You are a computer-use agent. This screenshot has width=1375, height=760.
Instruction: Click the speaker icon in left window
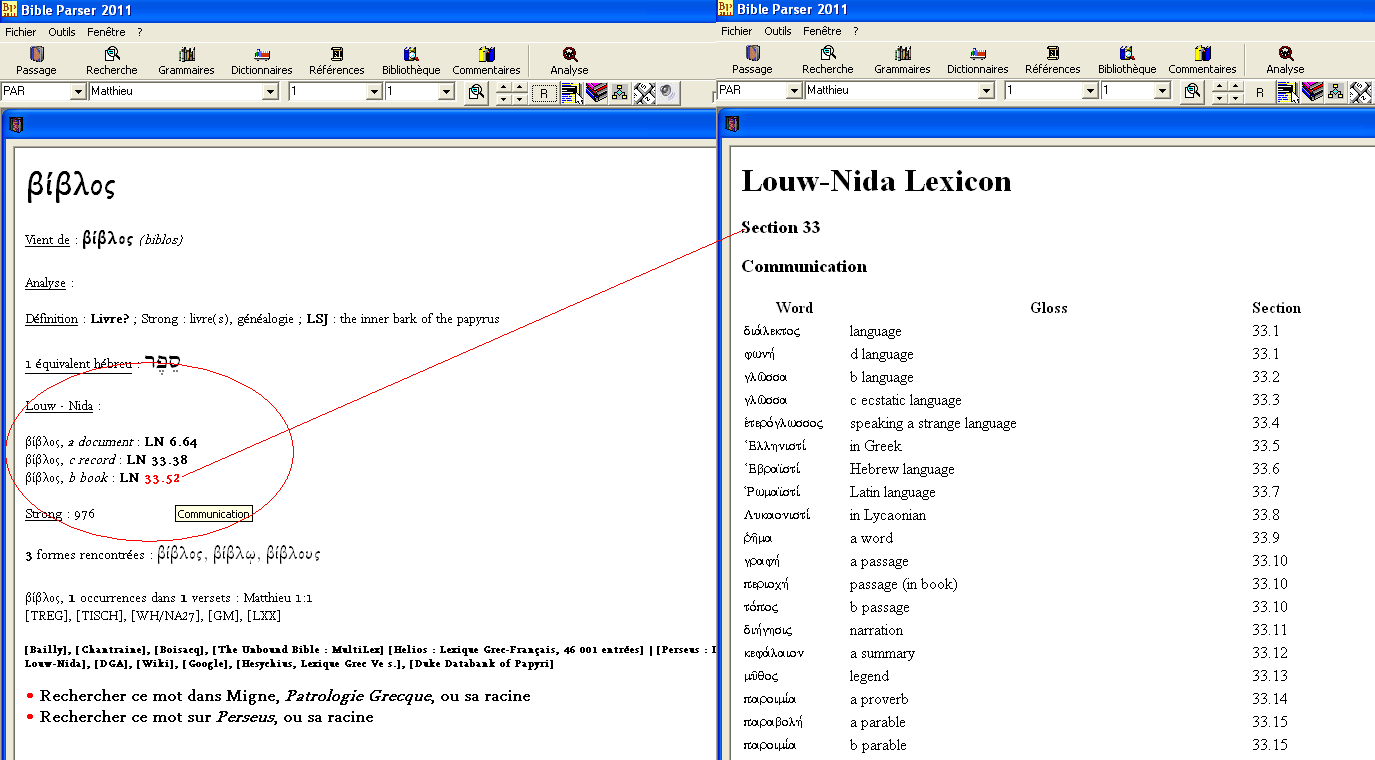(668, 93)
